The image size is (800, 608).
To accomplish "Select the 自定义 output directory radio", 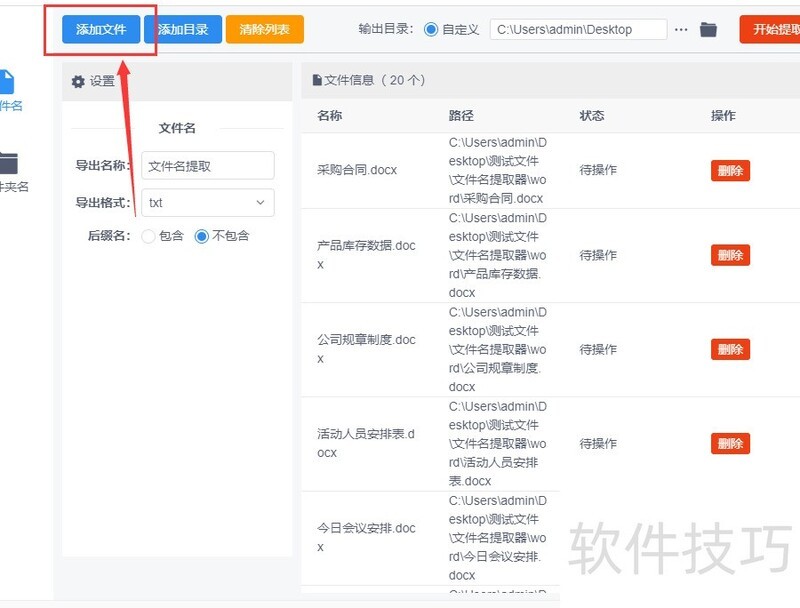I will pos(431,29).
